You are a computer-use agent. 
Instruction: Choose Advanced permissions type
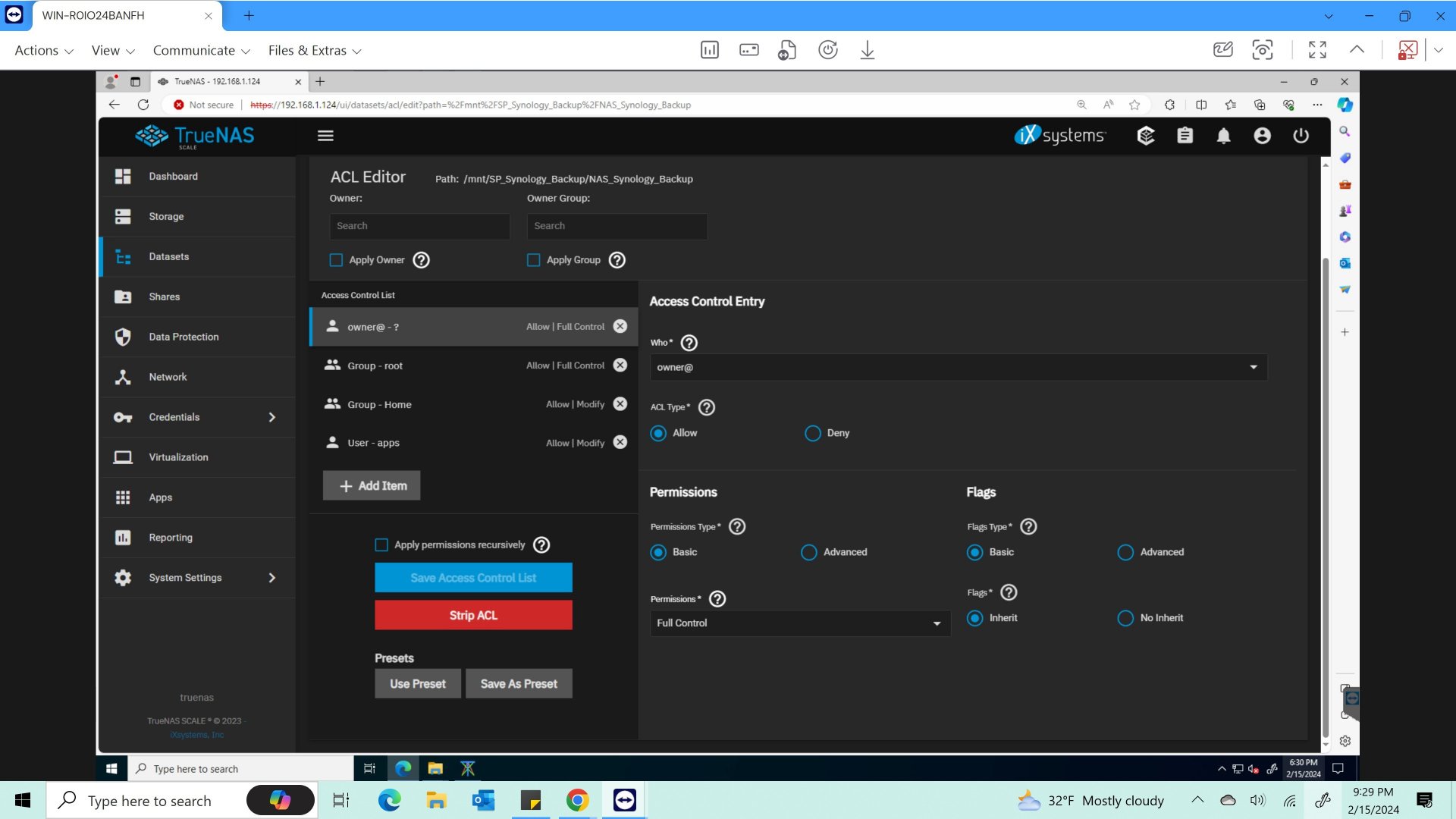pyautogui.click(x=809, y=552)
